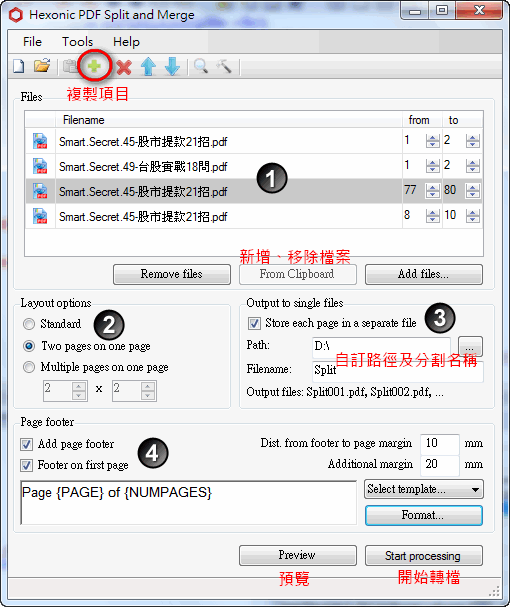The image size is (510, 607).
Task: Open the Help menu
Action: [126, 41]
